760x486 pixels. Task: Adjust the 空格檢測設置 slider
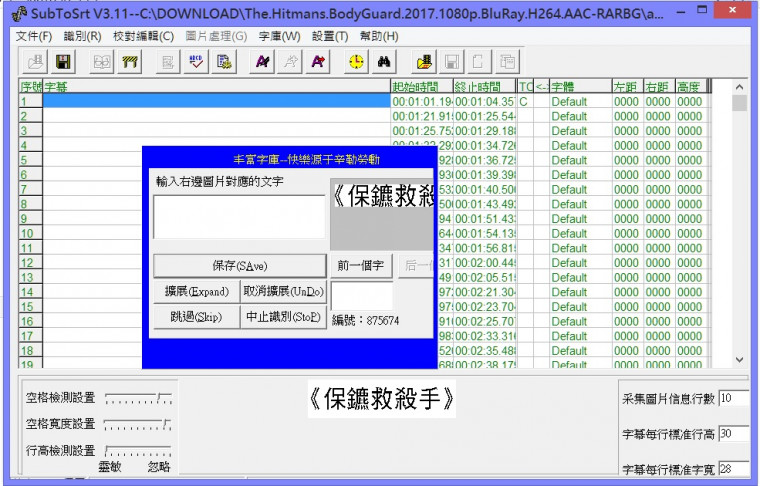[x=138, y=398]
